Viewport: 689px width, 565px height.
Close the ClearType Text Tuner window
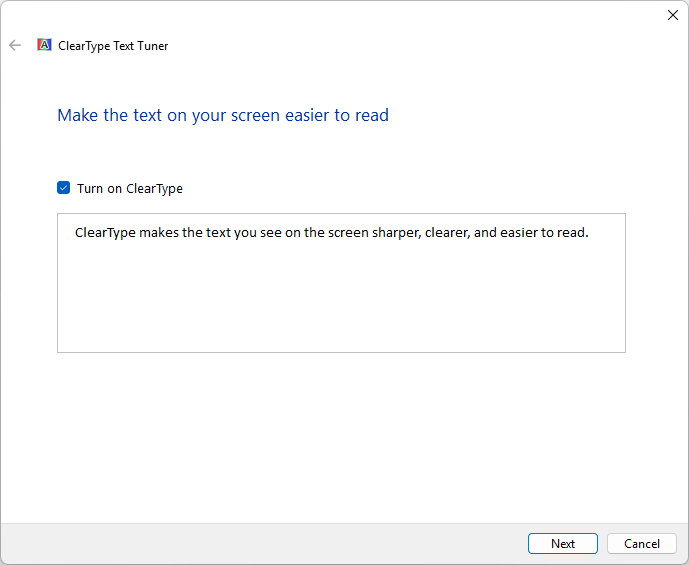(x=672, y=15)
